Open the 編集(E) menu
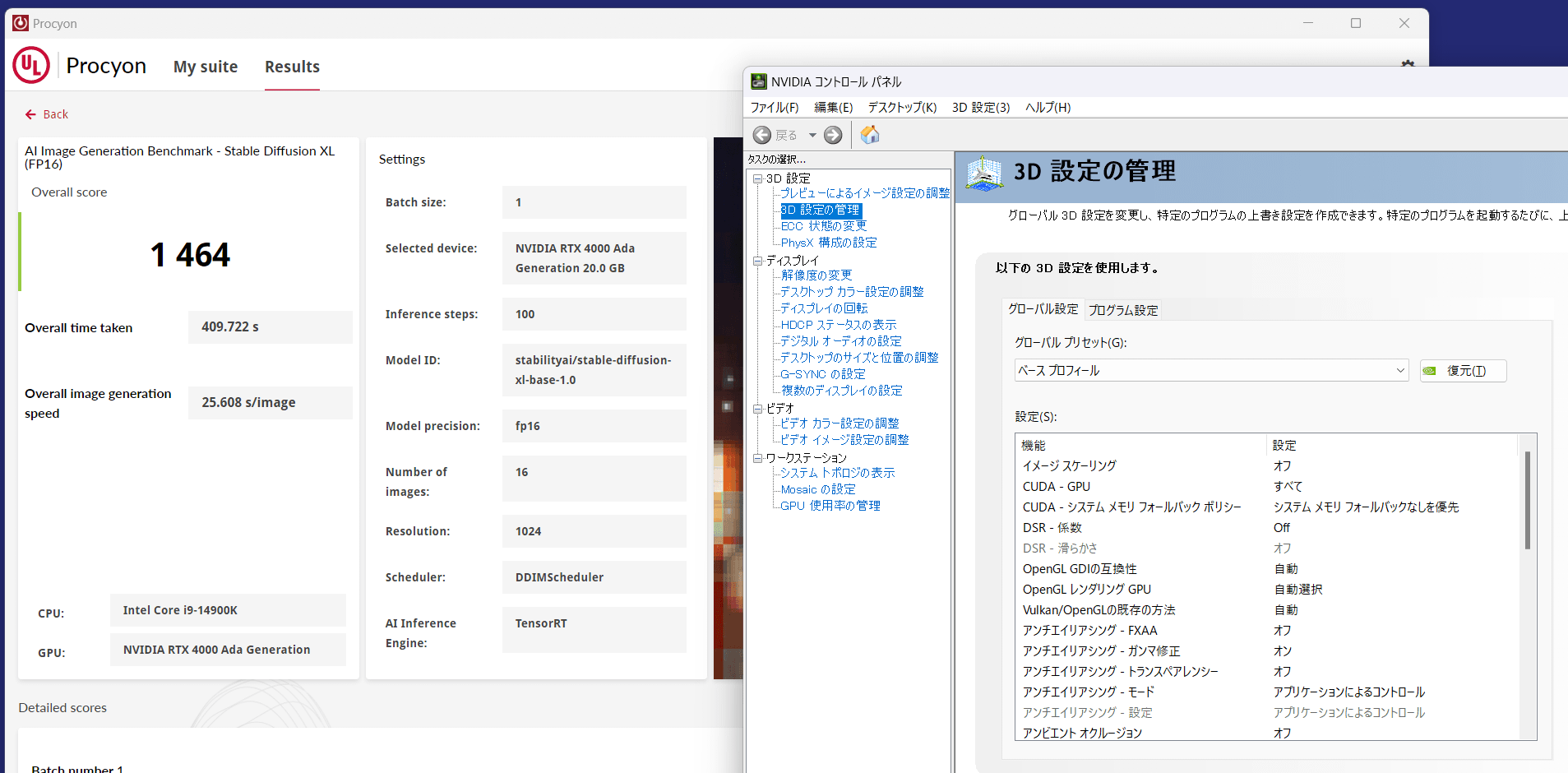Image resolution: width=1568 pixels, height=773 pixels. pyautogui.click(x=833, y=108)
